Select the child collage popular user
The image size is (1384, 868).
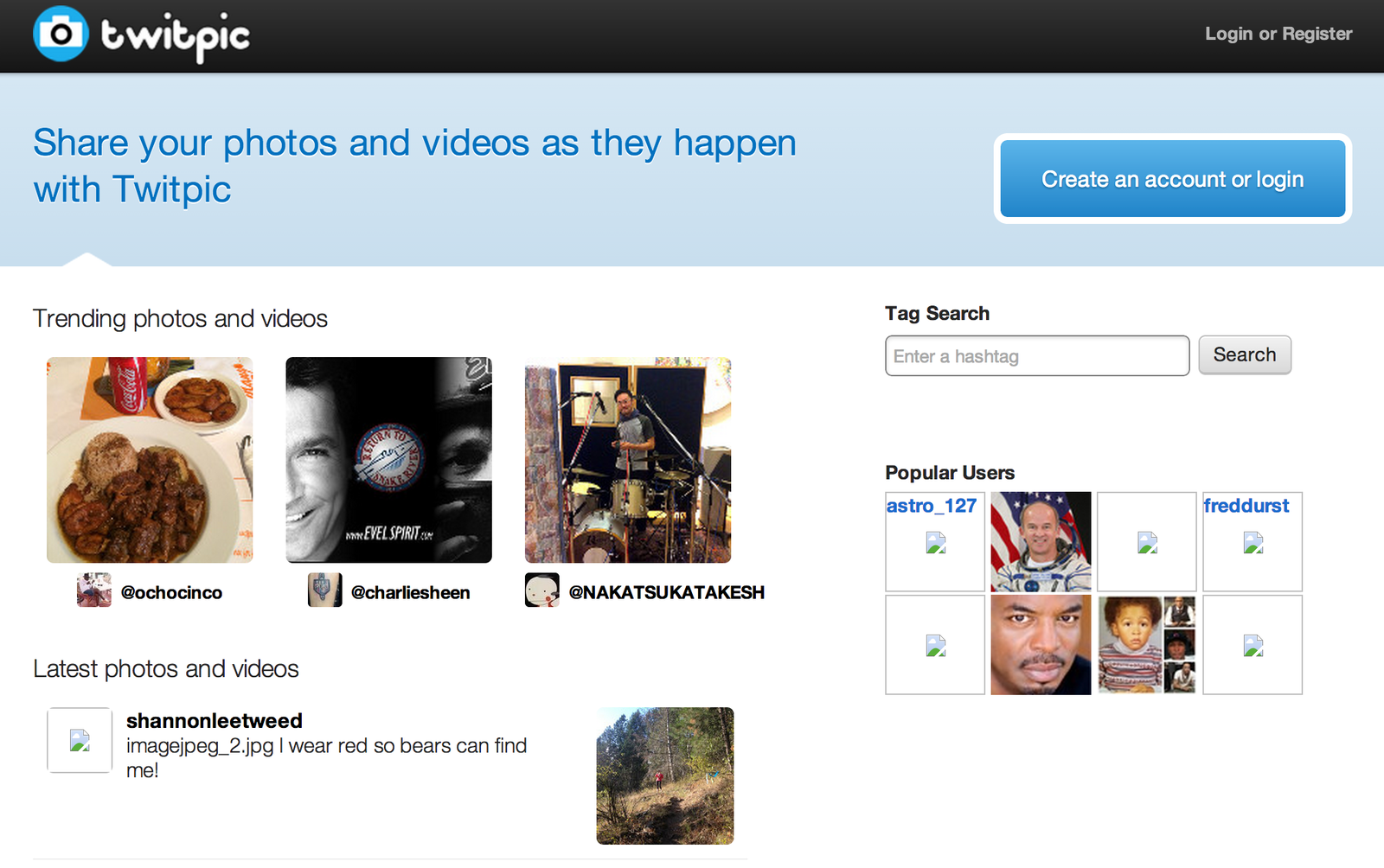(x=1147, y=645)
